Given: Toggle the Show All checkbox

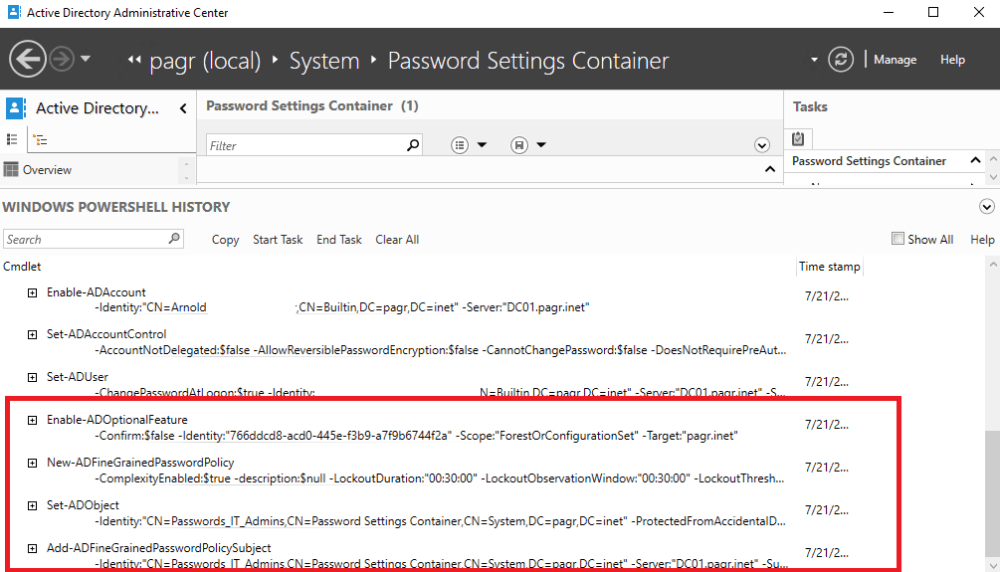Looking at the screenshot, I should [x=897, y=239].
